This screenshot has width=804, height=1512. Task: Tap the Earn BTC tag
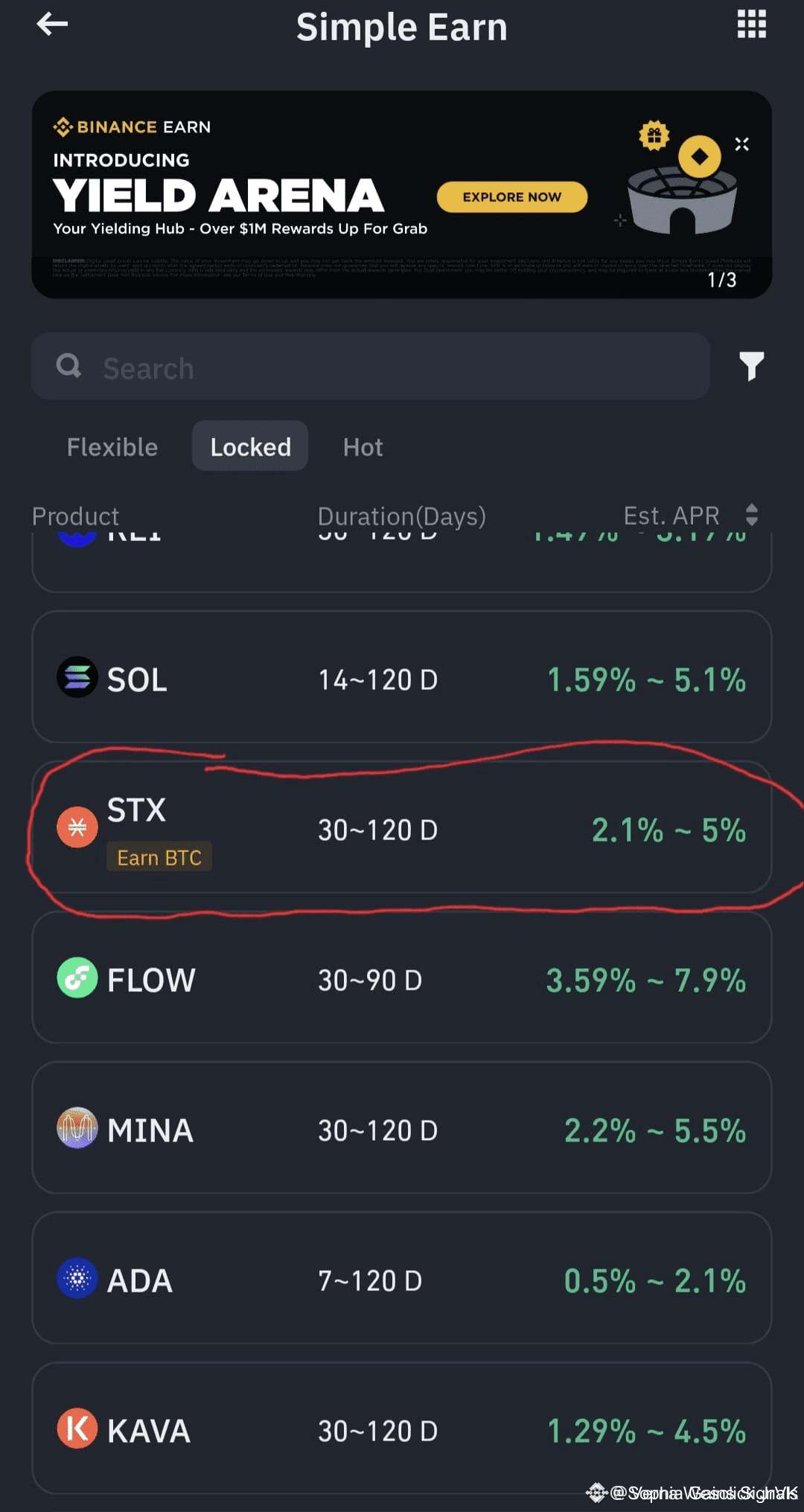point(159,857)
